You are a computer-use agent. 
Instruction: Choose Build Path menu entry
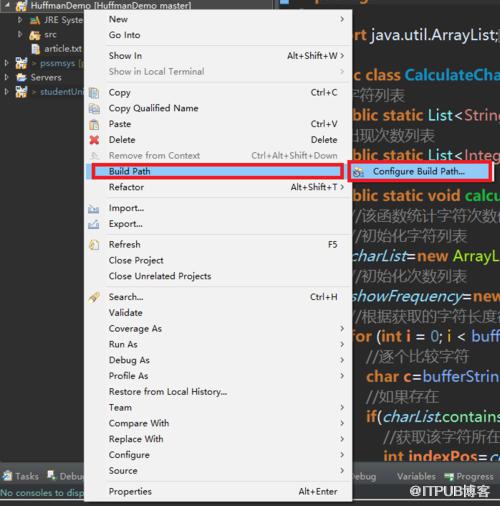[218, 171]
